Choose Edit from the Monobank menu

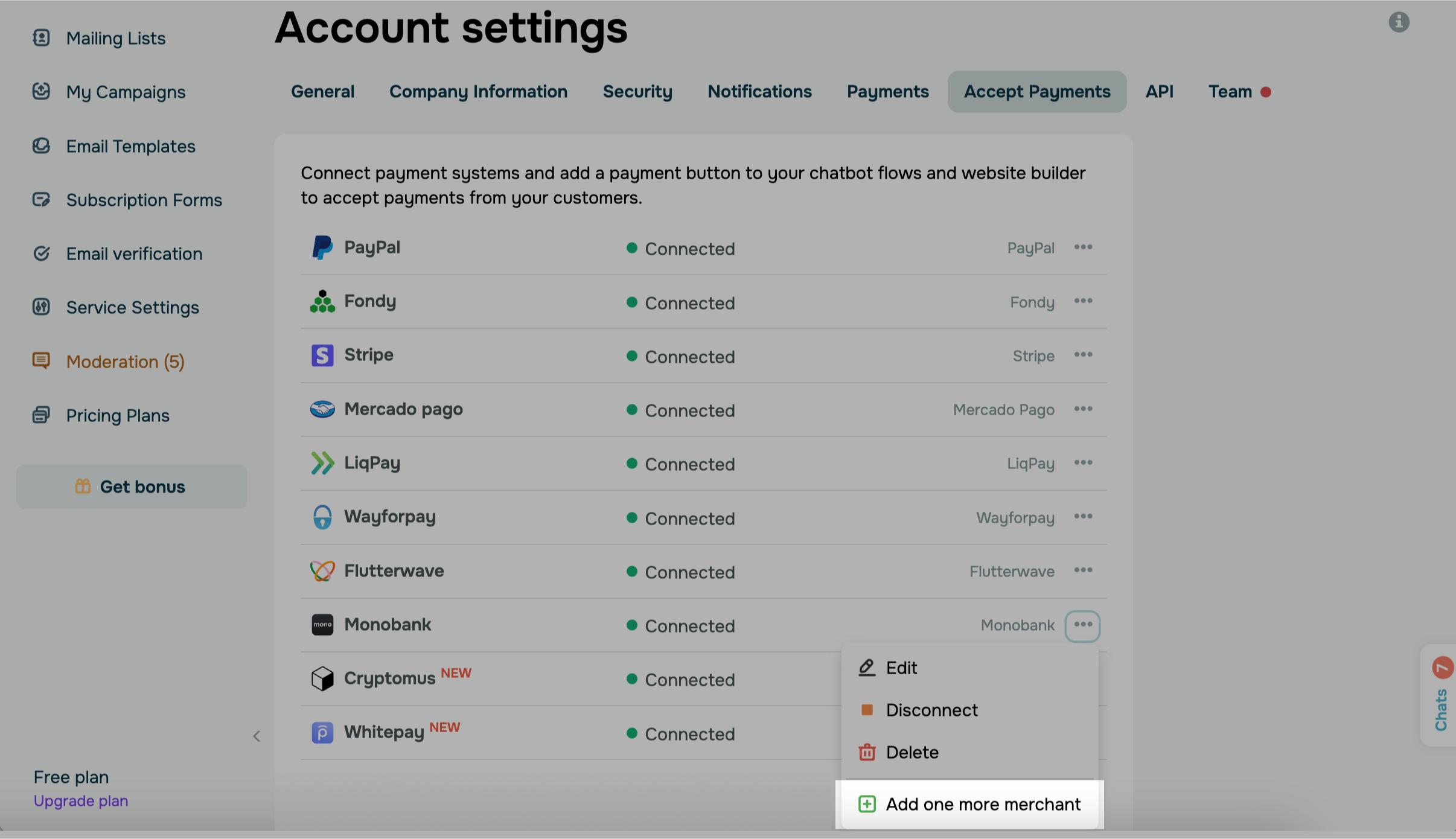pos(901,668)
